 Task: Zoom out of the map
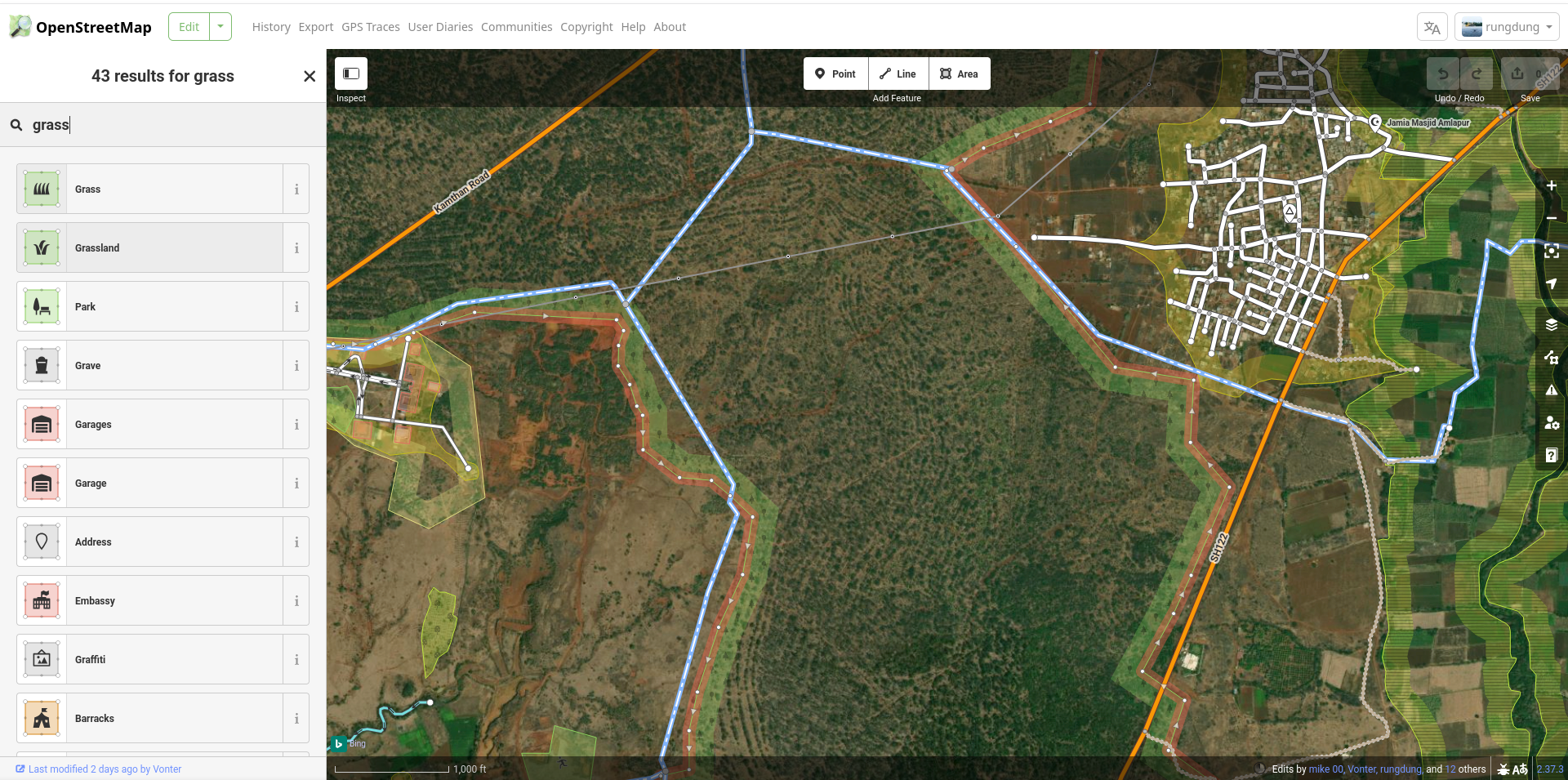[x=1551, y=218]
